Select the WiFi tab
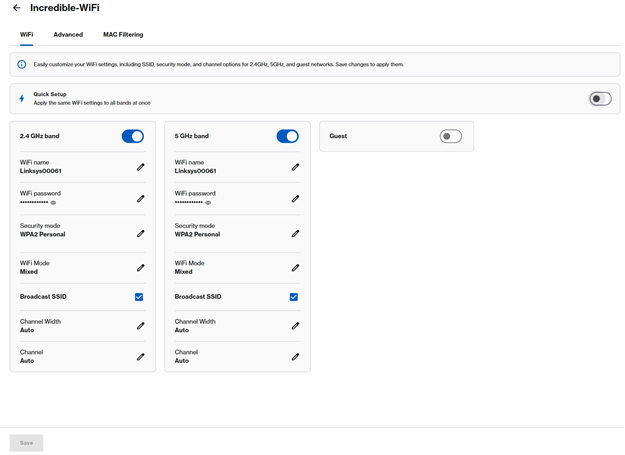 (x=26, y=35)
